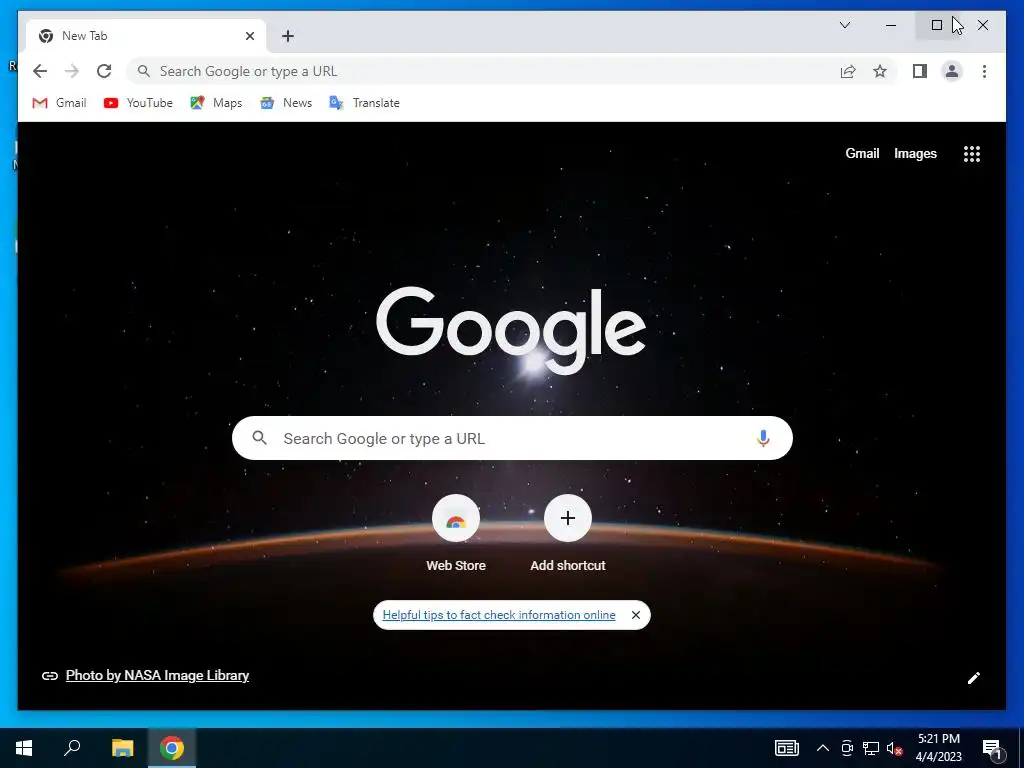
Task: Click the Images link
Action: [x=915, y=153]
